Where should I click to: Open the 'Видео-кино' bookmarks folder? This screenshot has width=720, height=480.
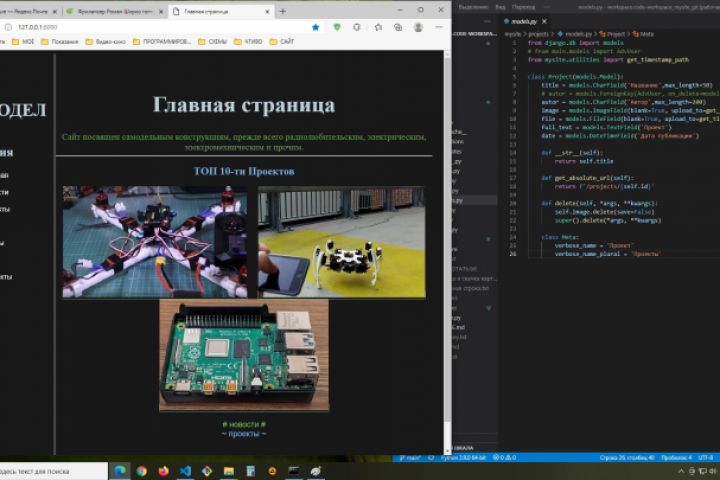point(106,41)
